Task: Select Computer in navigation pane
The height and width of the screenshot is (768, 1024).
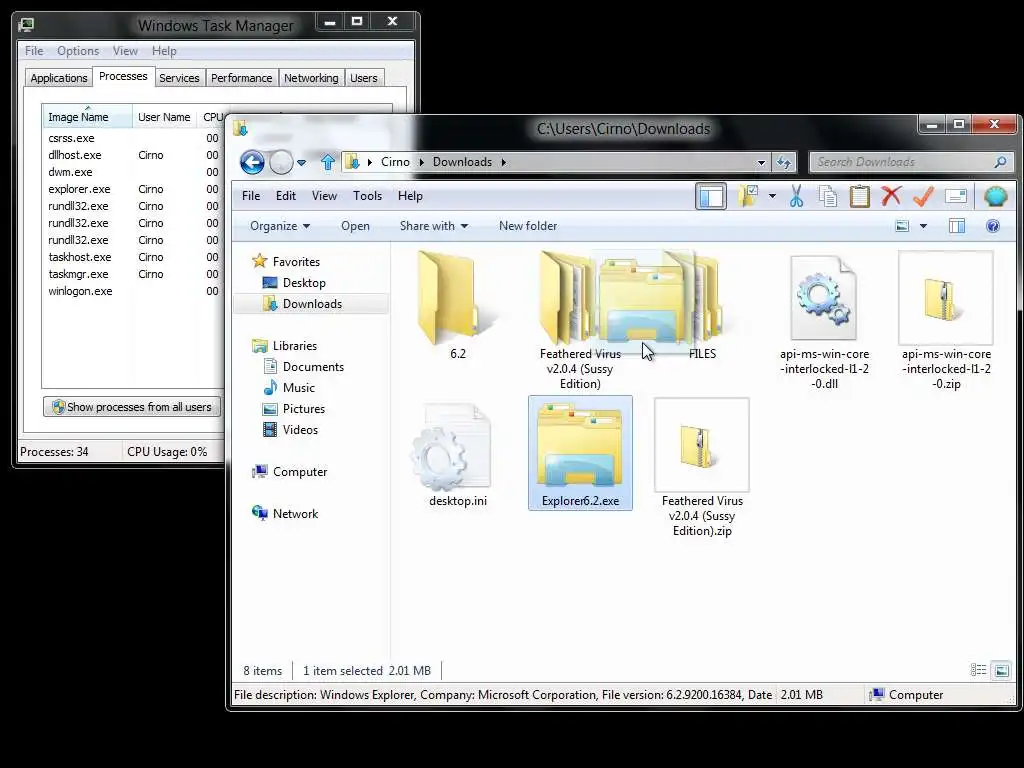Action: 300,472
